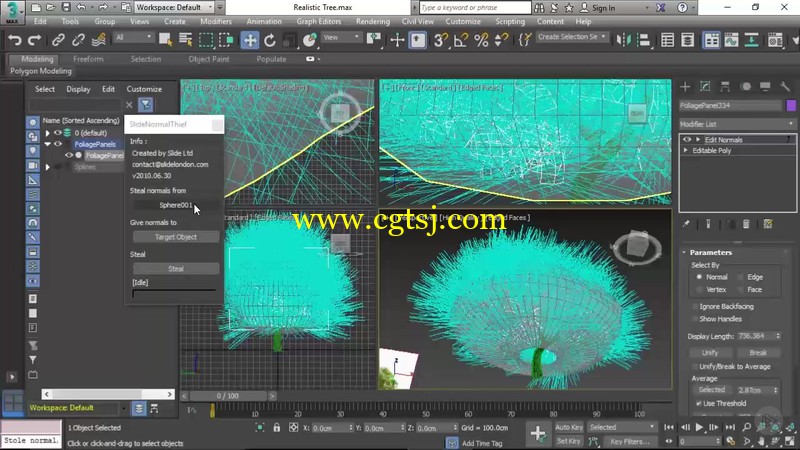Pick the Rectangular Selection Region tool
Image resolution: width=800 pixels, height=450 pixels.
click(x=206, y=40)
